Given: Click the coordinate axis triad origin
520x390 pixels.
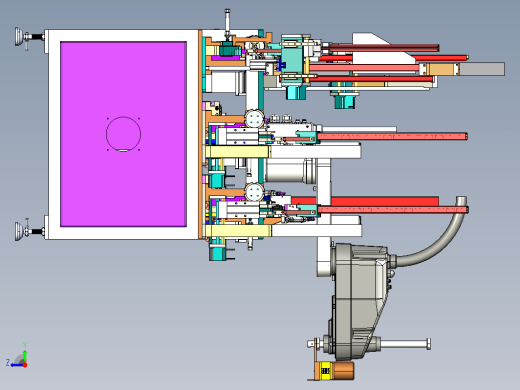Looking at the screenshot, I should point(25,365).
